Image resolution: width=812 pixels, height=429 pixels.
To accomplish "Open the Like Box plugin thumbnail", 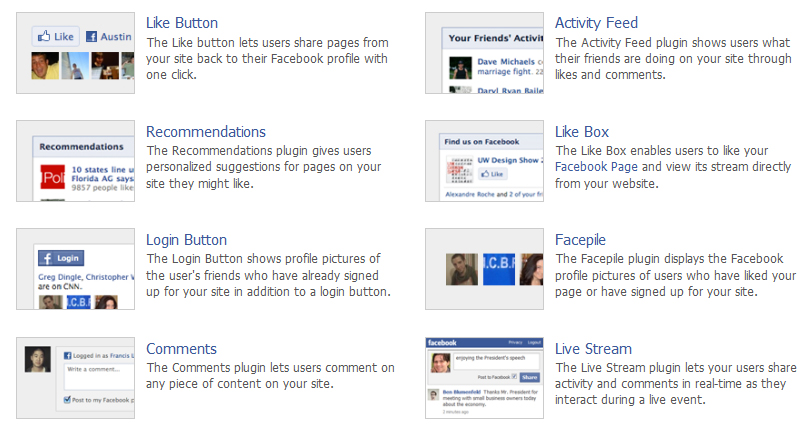I will (484, 161).
